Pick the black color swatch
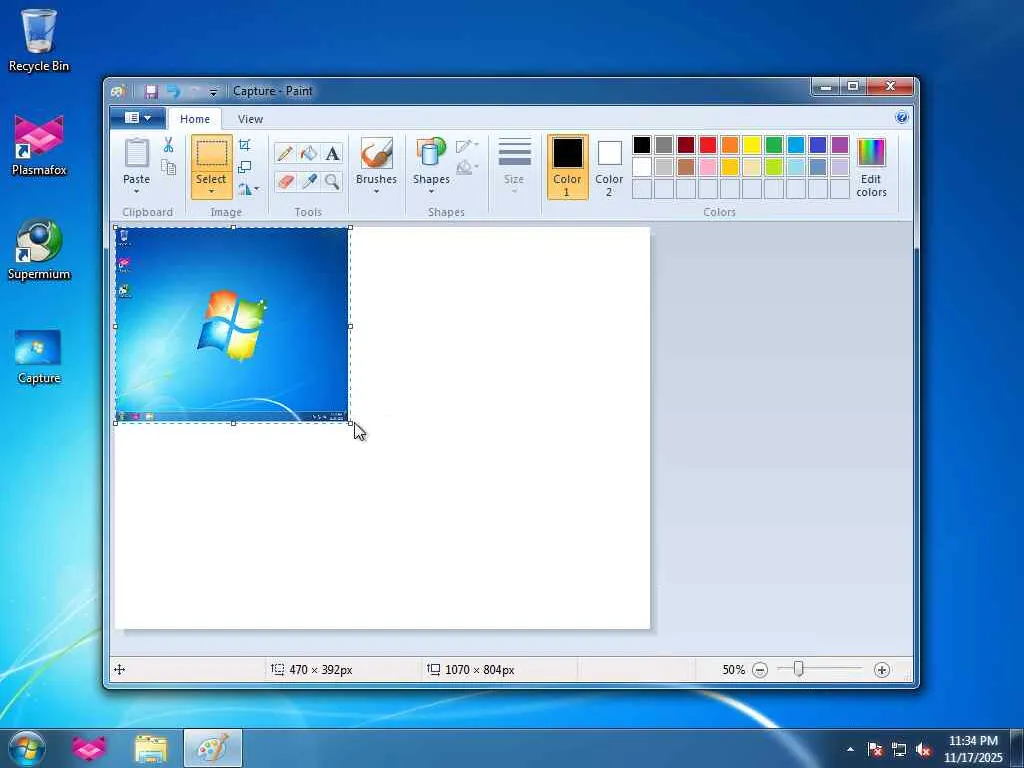Screen dimensions: 1024x768 (x=641, y=144)
